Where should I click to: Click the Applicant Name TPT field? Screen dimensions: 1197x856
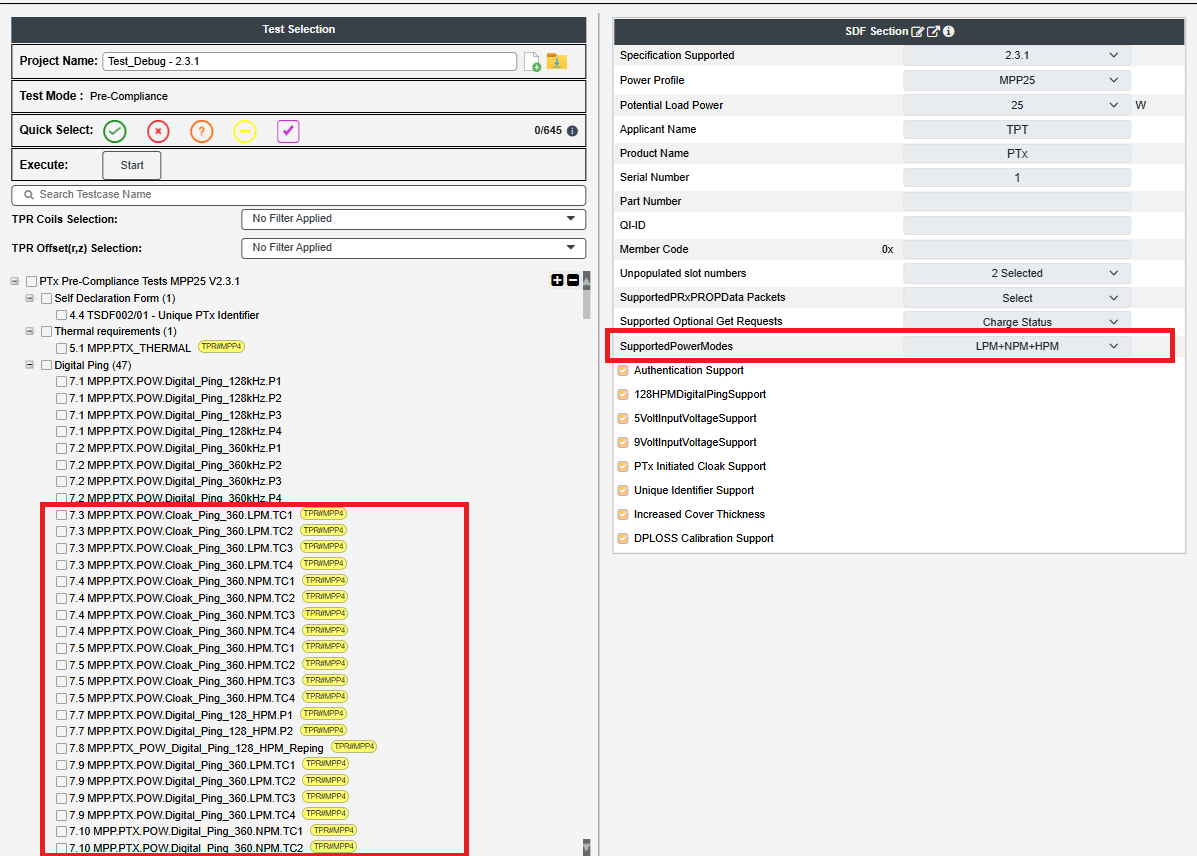(1016, 130)
